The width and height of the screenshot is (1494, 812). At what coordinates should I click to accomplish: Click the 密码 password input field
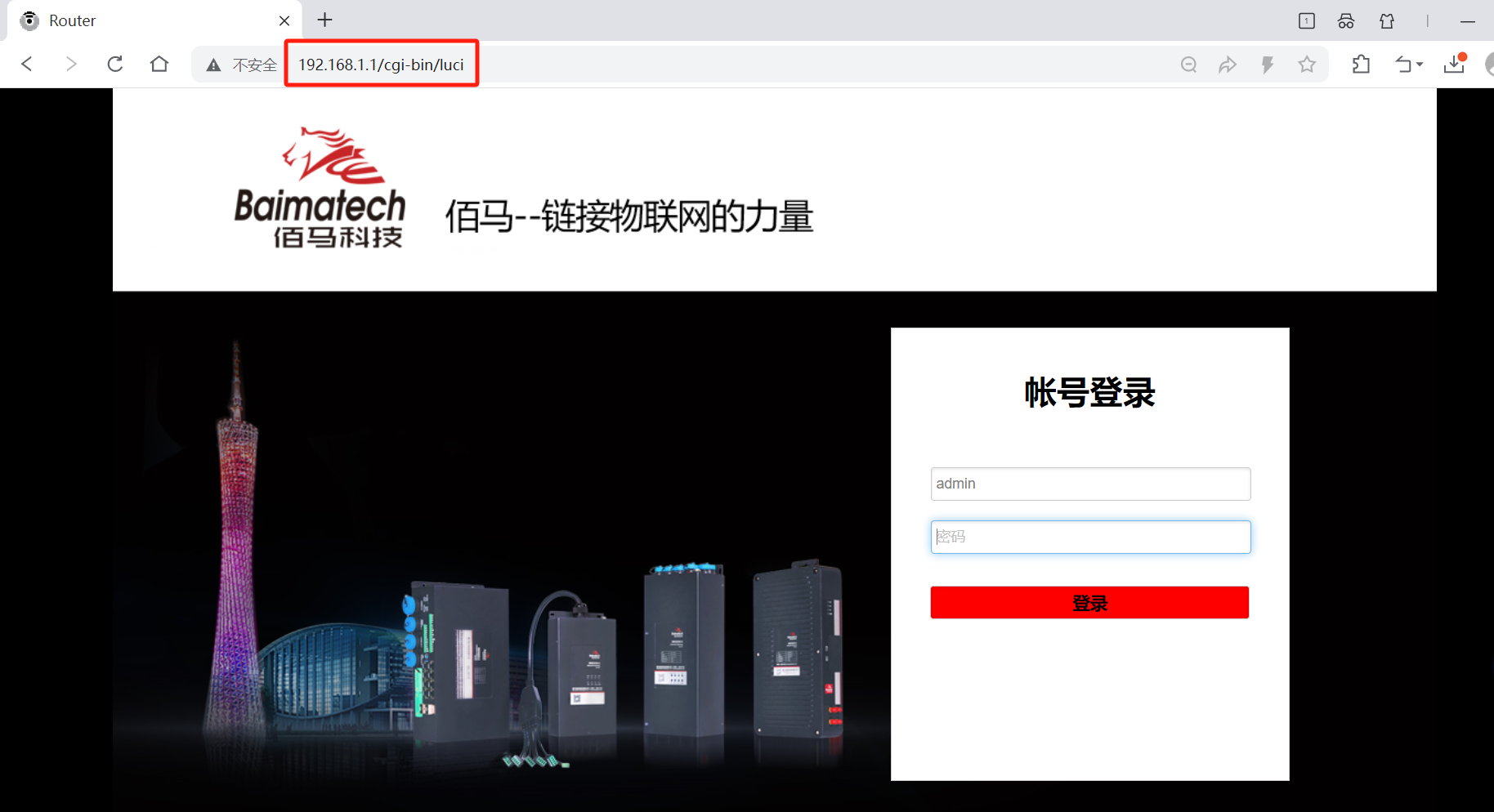[1090, 537]
